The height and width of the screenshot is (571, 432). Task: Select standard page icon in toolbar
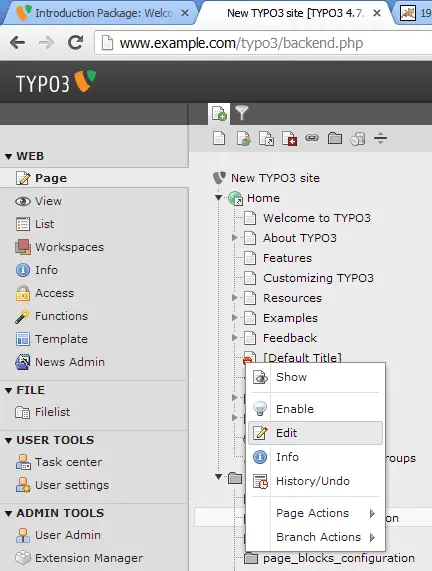point(219,138)
